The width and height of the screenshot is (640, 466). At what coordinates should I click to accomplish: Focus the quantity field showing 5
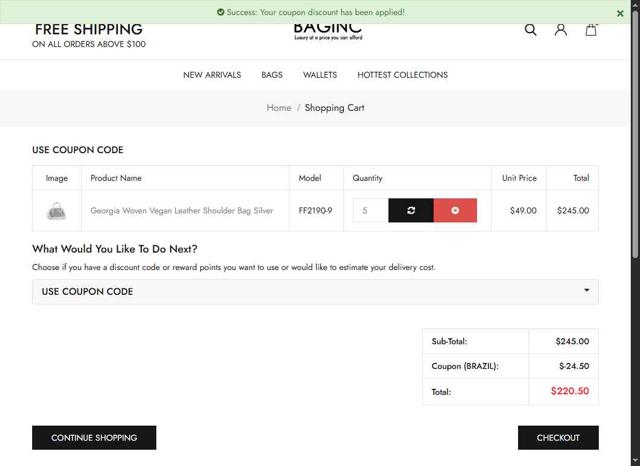tap(370, 210)
